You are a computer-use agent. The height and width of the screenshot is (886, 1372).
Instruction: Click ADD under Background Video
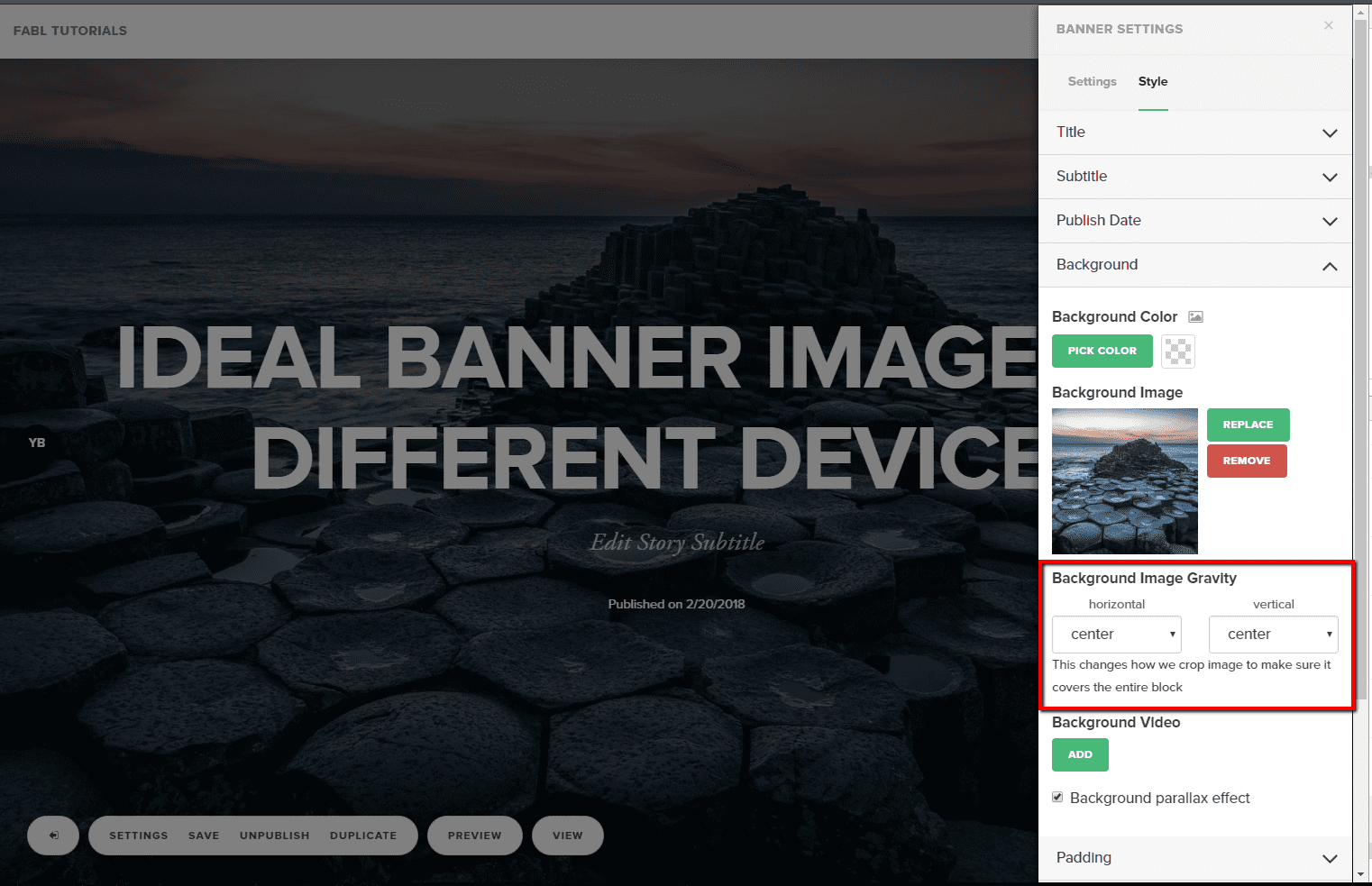coord(1080,754)
